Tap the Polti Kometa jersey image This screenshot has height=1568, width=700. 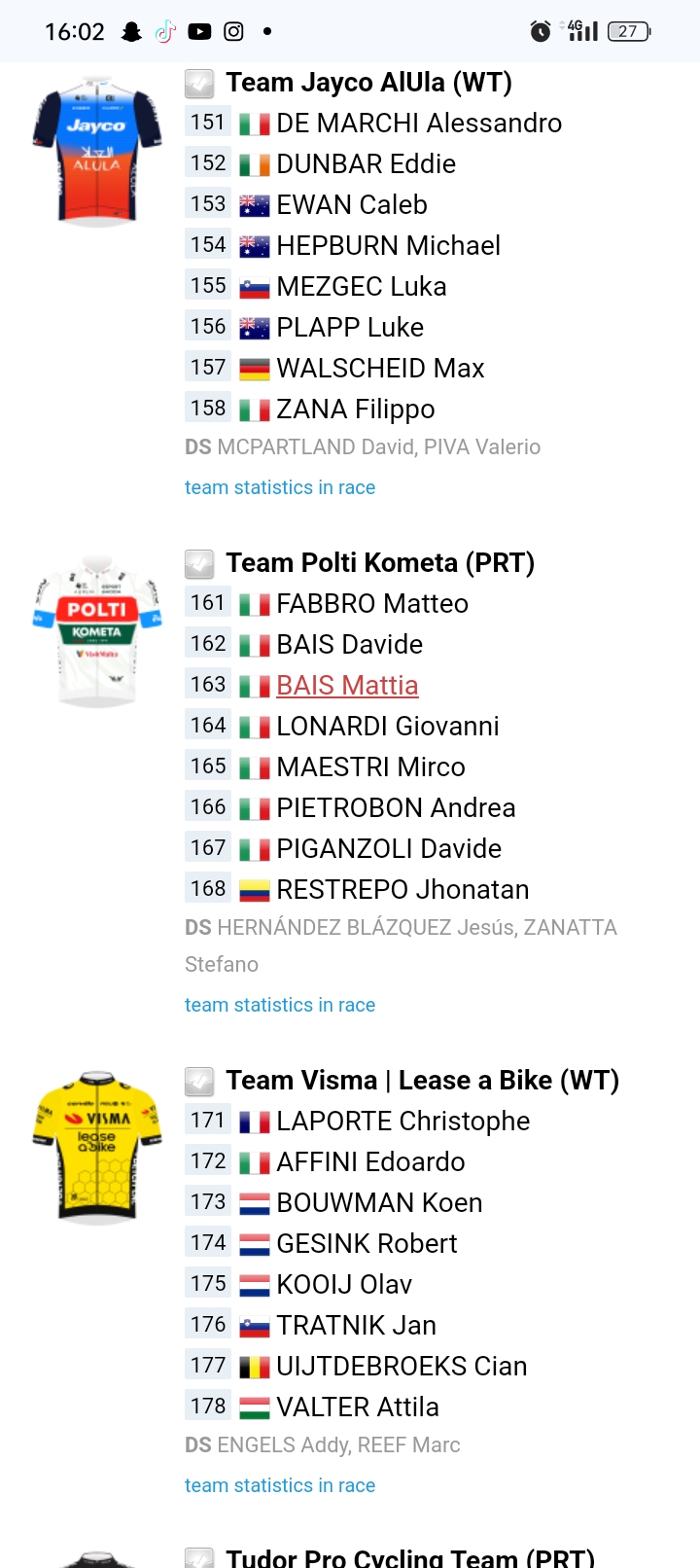tap(97, 631)
